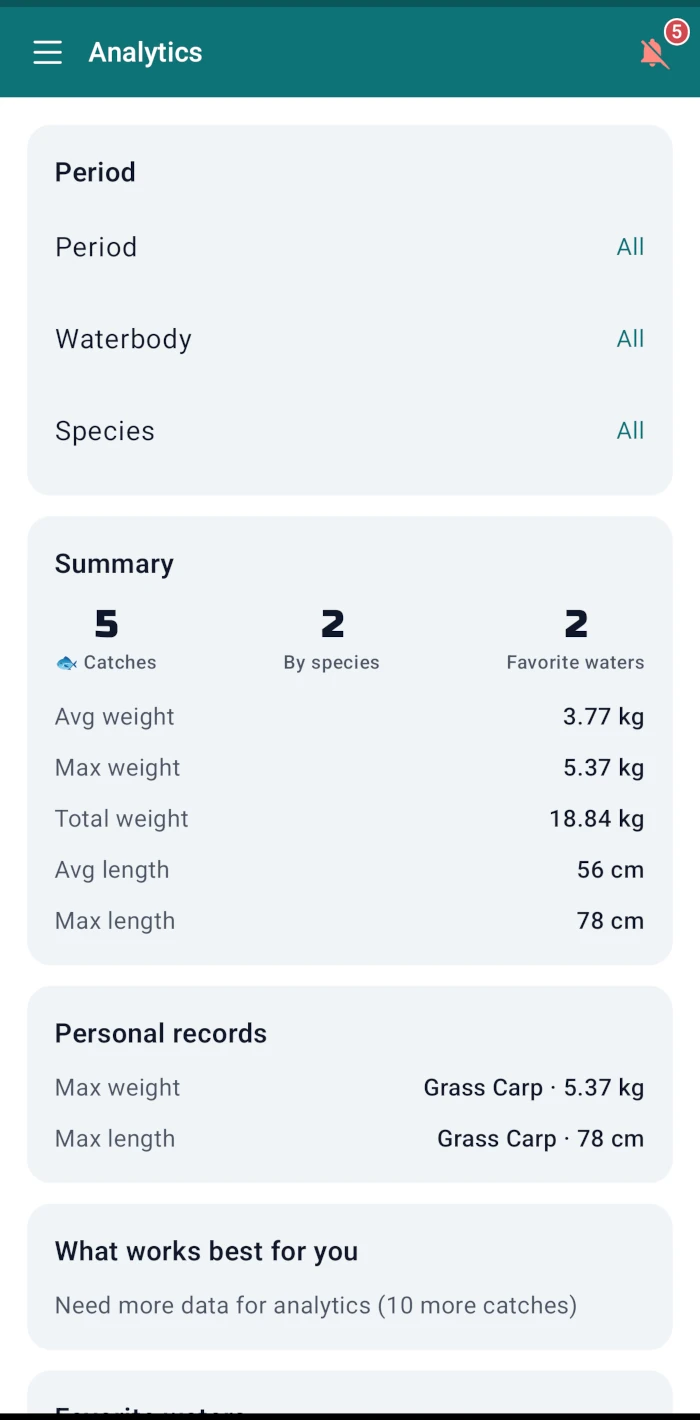
Task: Select the Total weight 18.84 kg row
Action: (x=350, y=819)
